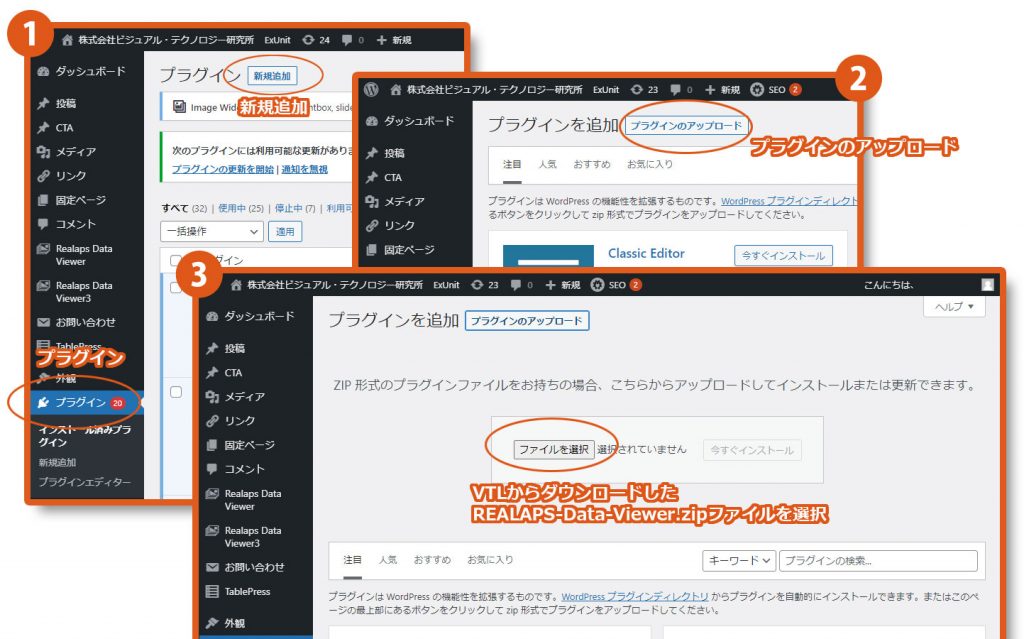In window 3, click the コメント sidebar icon

tap(212, 469)
